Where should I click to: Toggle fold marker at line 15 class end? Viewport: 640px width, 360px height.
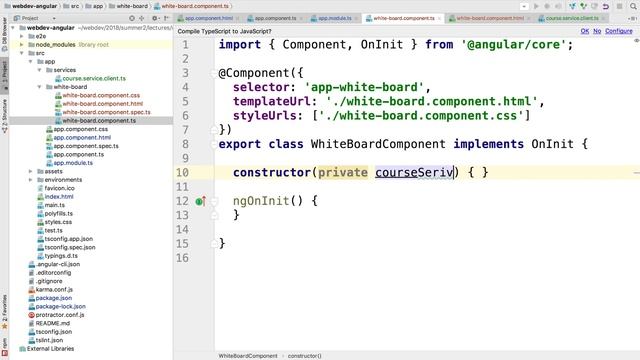213,244
